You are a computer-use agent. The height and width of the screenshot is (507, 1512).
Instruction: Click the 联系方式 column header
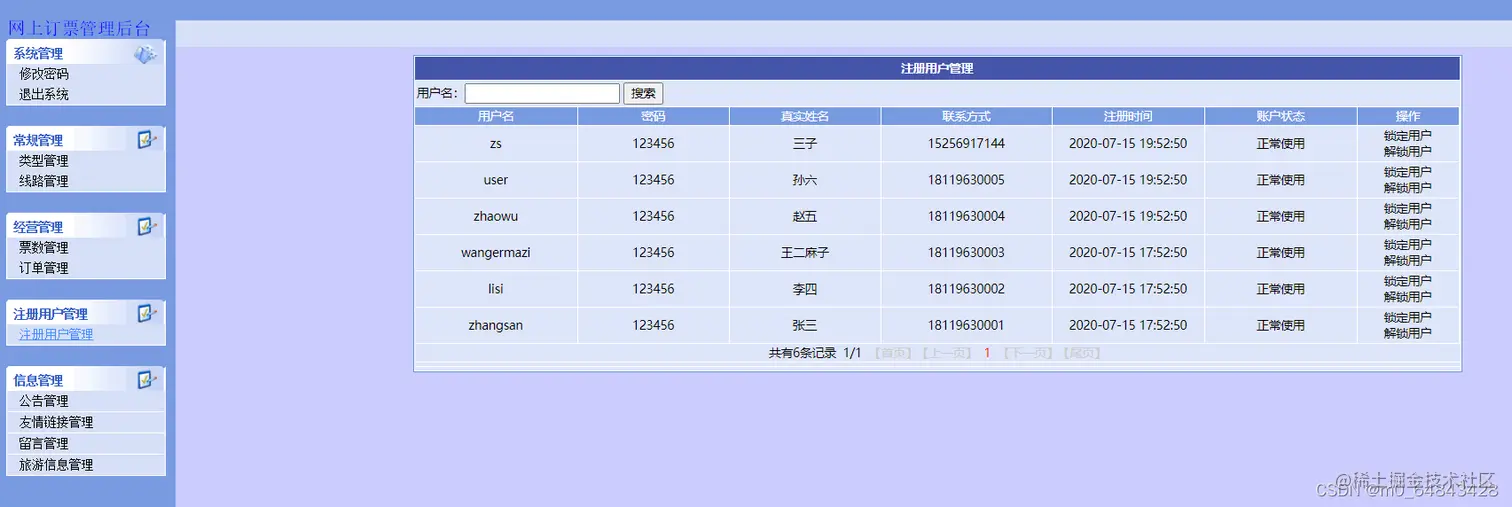[966, 116]
